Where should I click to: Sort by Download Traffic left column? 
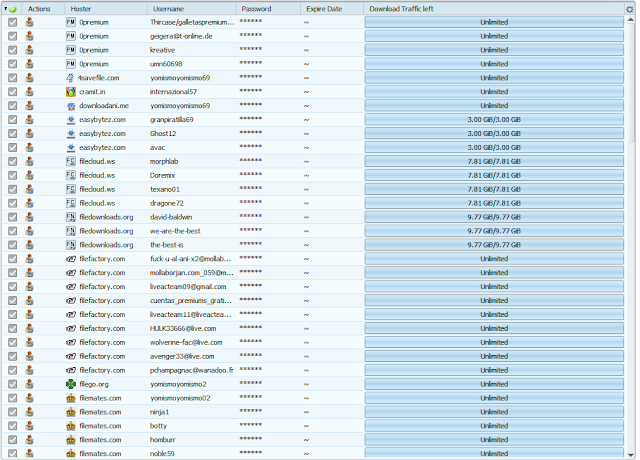494,9
